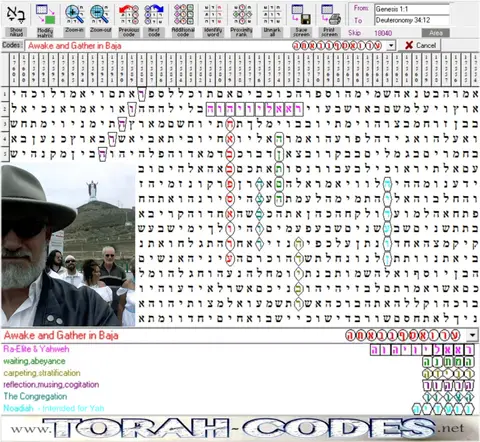480x442 pixels.
Task: Open the Codes dropdown arrow beside Cancel
Action: [391, 46]
